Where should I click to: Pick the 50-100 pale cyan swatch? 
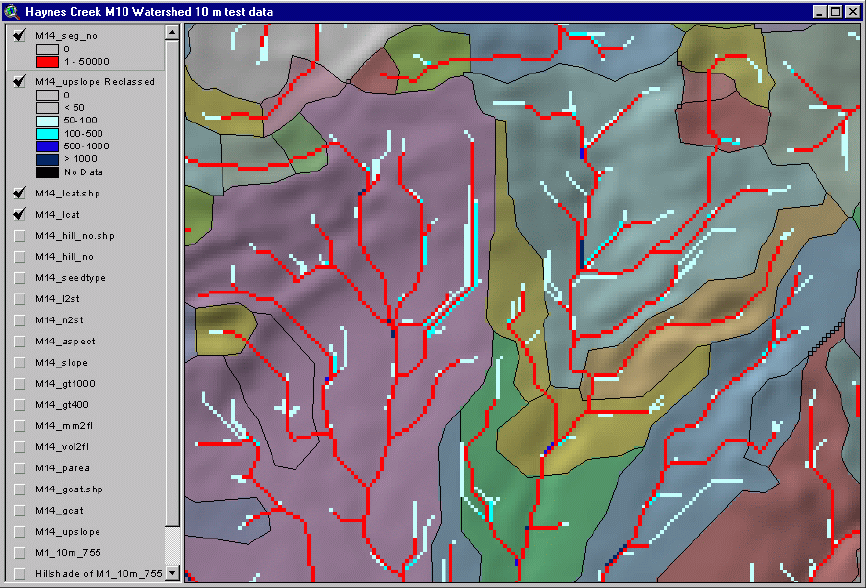click(x=47, y=120)
